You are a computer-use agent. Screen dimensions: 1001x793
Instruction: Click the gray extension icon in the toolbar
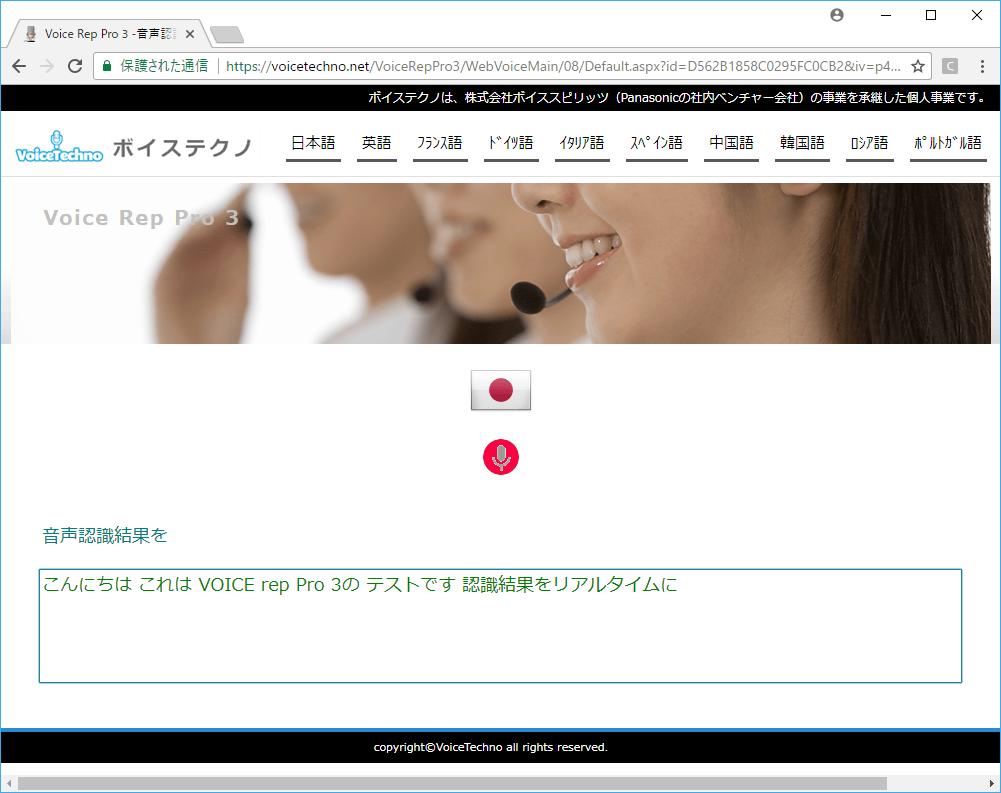pos(950,66)
